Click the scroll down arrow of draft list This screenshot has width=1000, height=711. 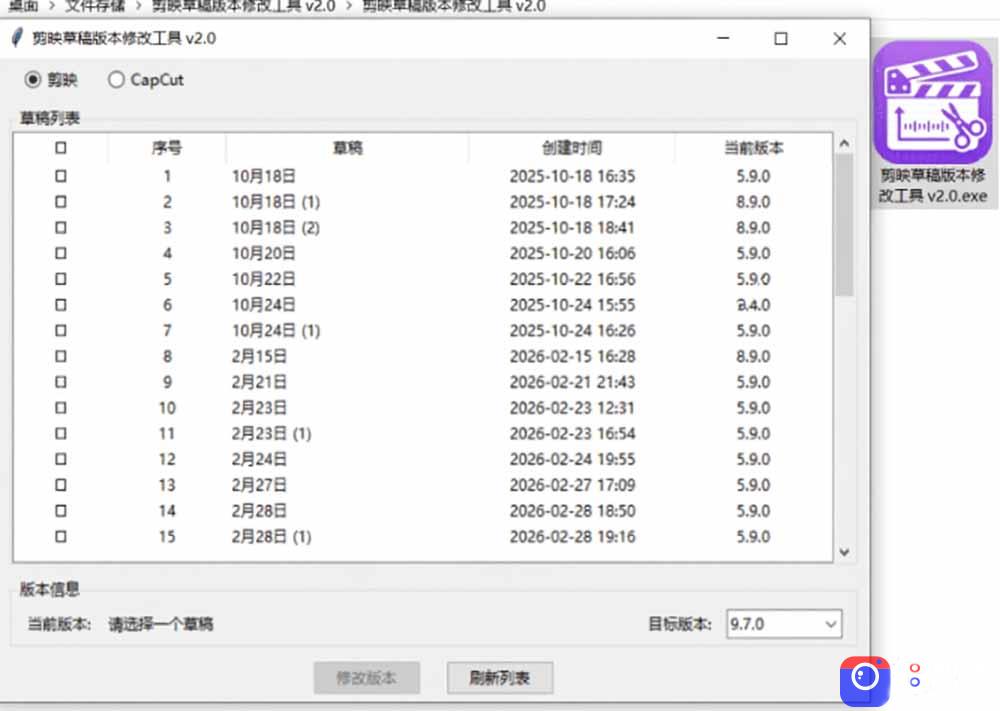844,552
